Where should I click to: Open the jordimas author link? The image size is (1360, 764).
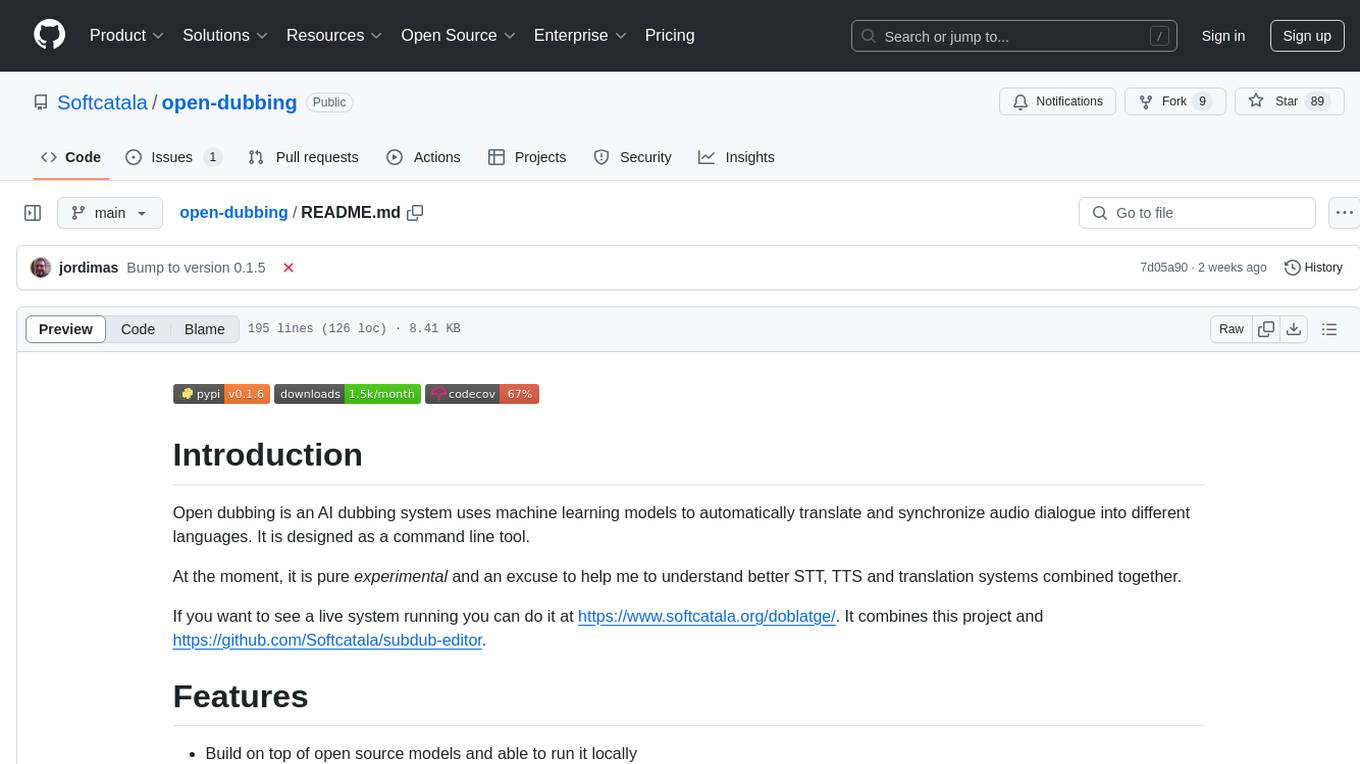tap(89, 268)
